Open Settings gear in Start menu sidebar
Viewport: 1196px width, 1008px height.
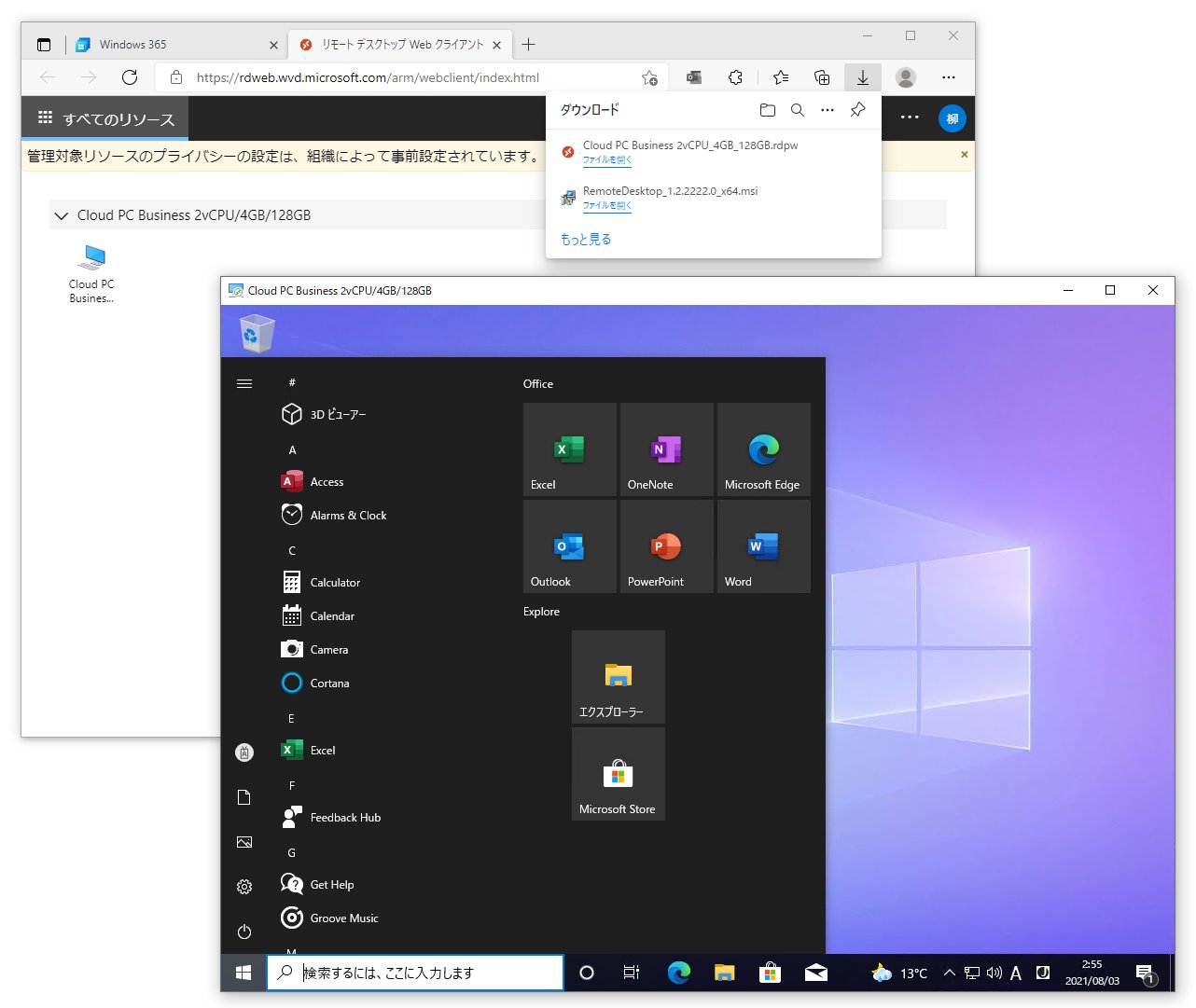click(244, 887)
